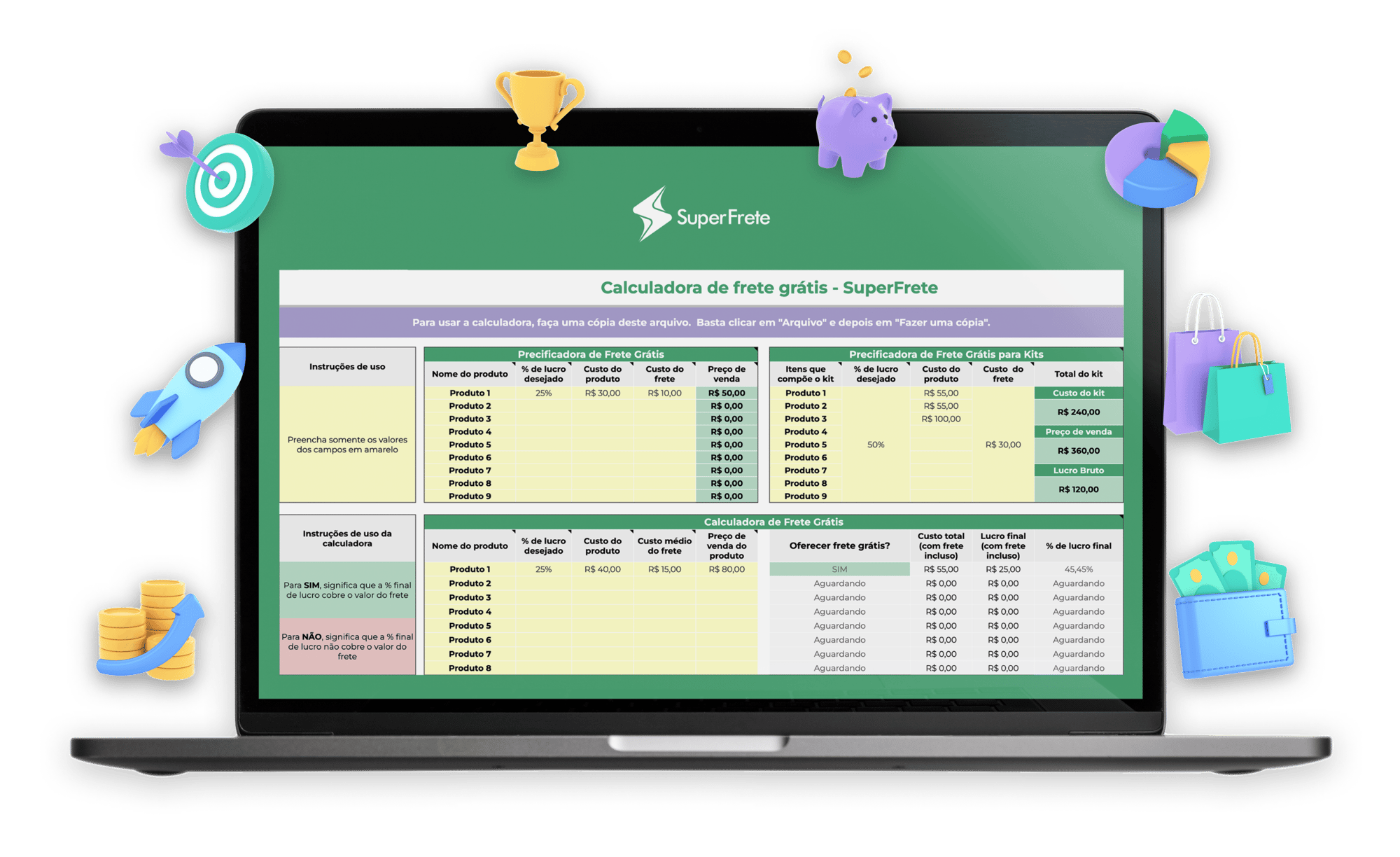This screenshot has width=1400, height=857.
Task: Click the 'R$ 80,00' Preço de venda do produto cell
Action: pos(727,569)
